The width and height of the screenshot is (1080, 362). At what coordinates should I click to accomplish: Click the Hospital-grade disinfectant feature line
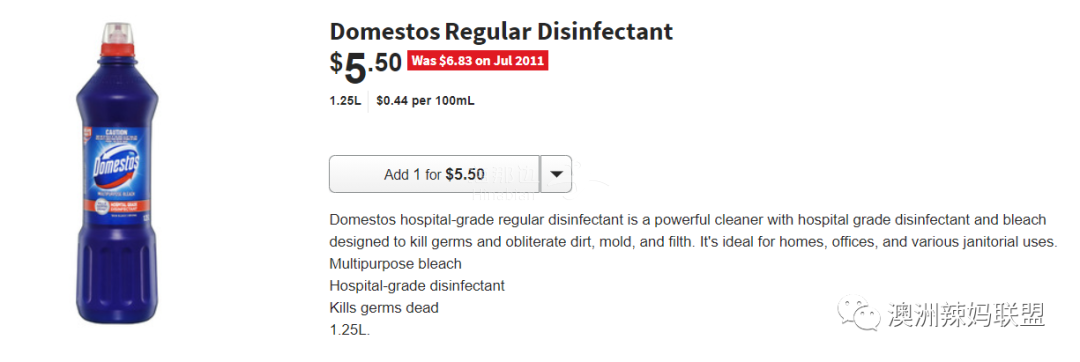coord(417,285)
